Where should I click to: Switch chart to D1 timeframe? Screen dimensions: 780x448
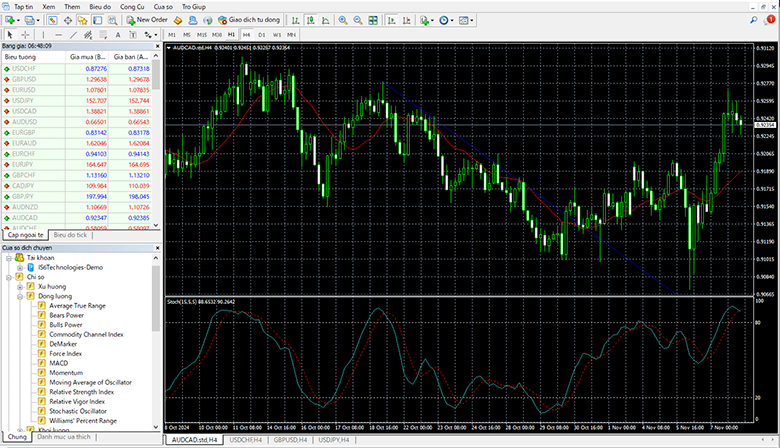point(262,35)
